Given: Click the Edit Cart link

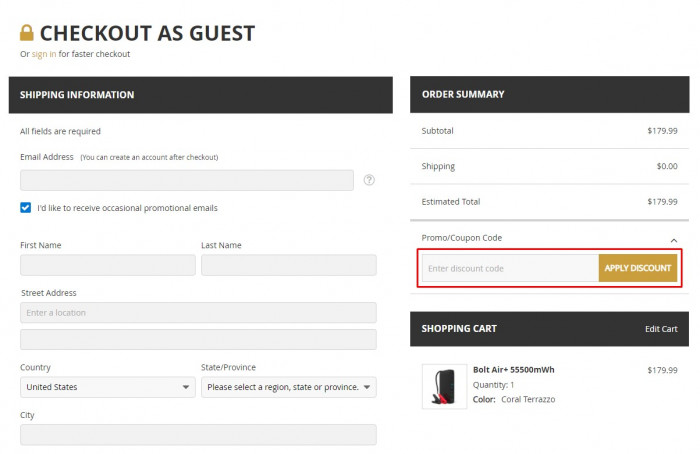Looking at the screenshot, I should pyautogui.click(x=661, y=329).
